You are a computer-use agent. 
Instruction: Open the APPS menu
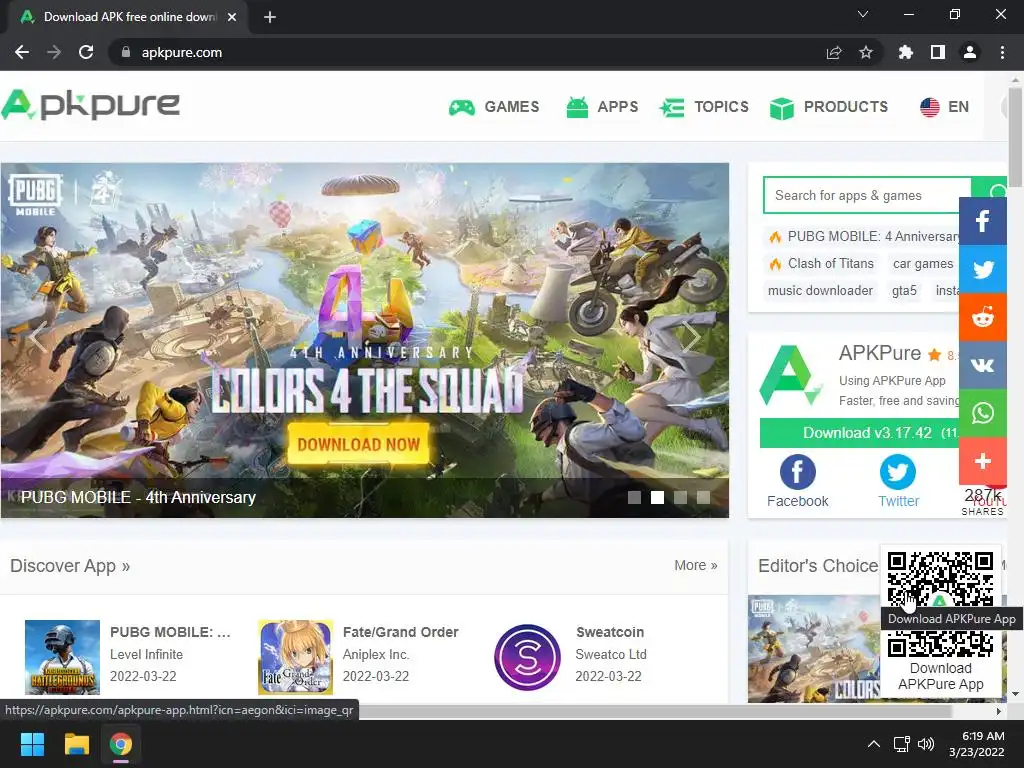[601, 106]
